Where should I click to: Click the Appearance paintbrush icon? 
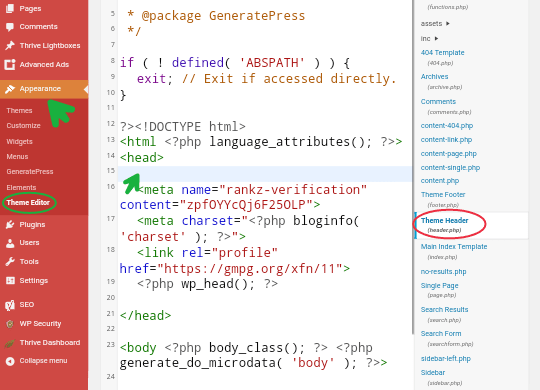click(10, 89)
